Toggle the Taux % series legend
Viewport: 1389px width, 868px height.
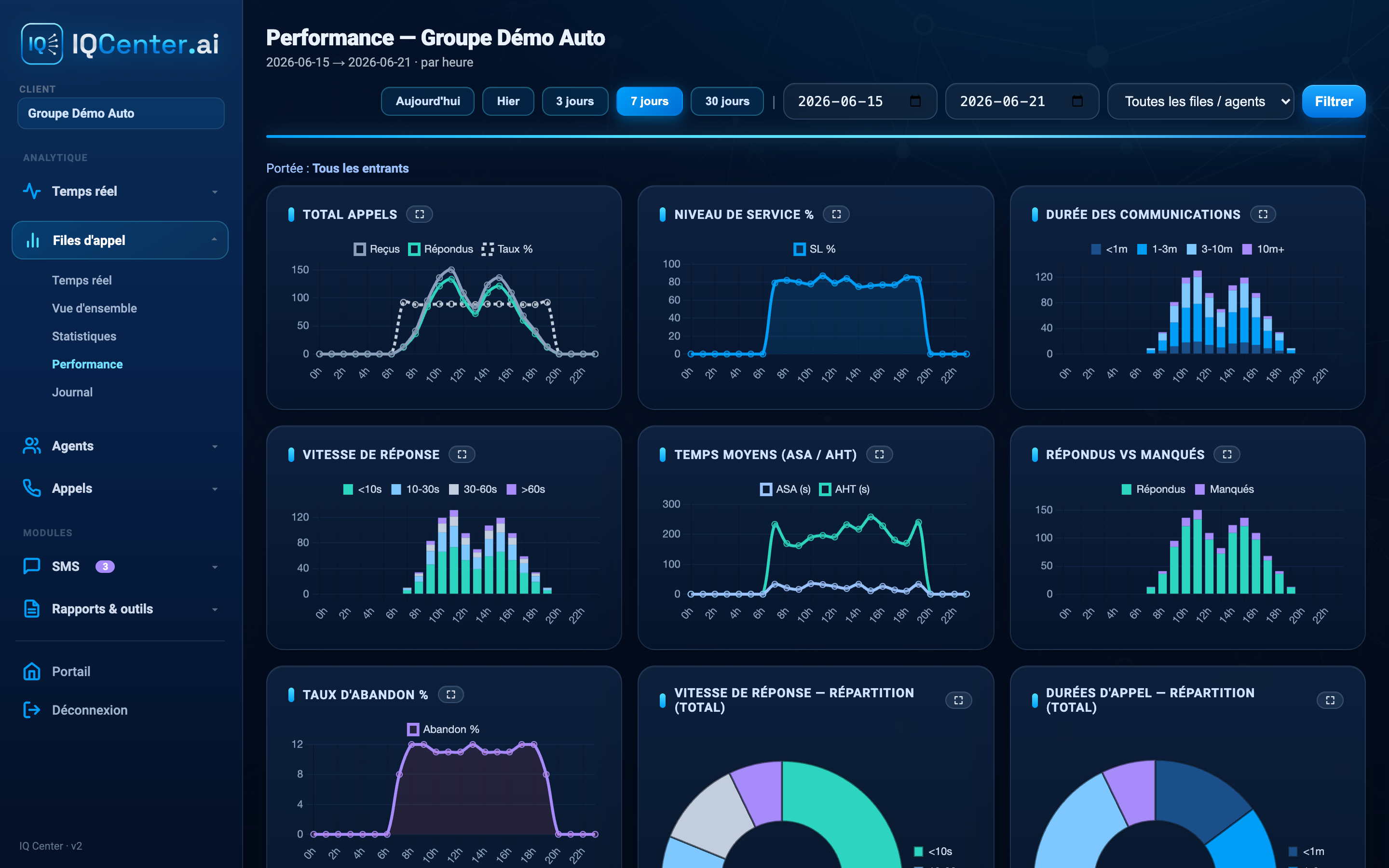click(x=507, y=249)
